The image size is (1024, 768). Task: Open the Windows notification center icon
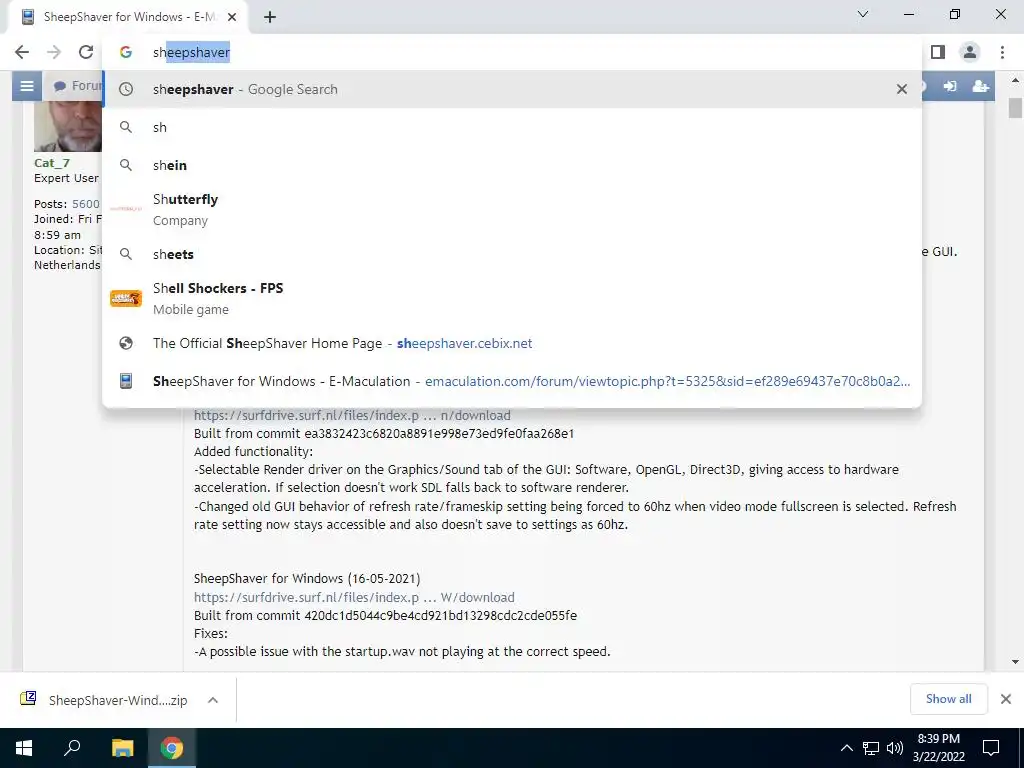click(991, 748)
